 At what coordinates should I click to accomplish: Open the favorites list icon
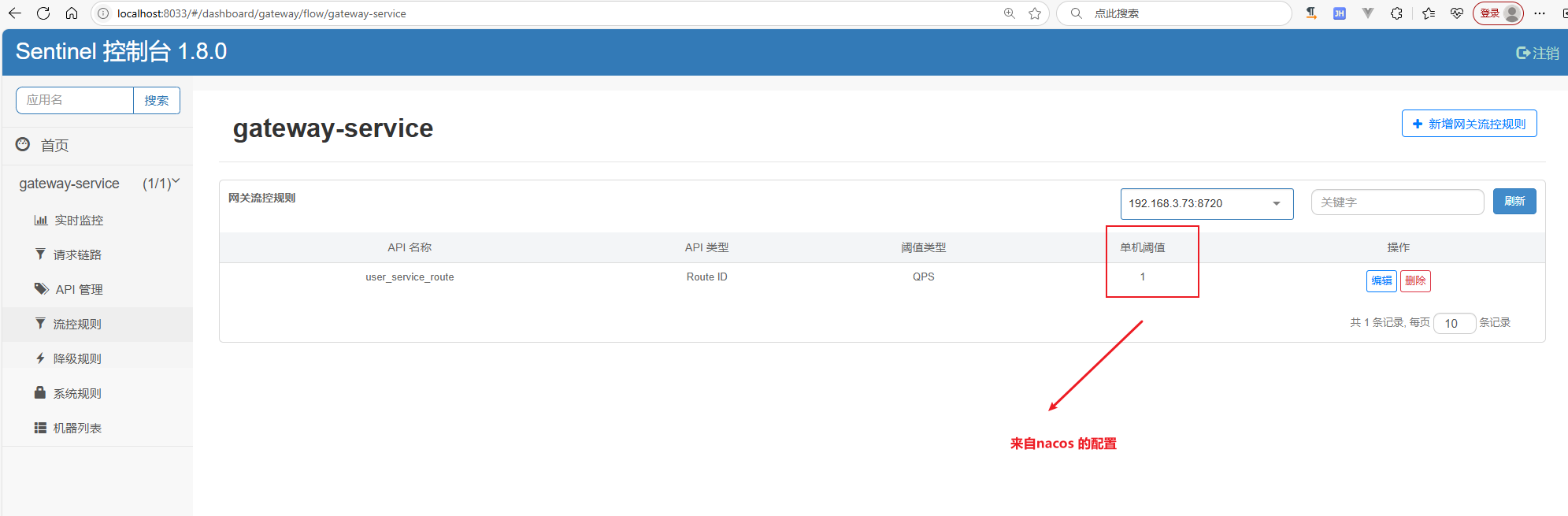click(1429, 13)
